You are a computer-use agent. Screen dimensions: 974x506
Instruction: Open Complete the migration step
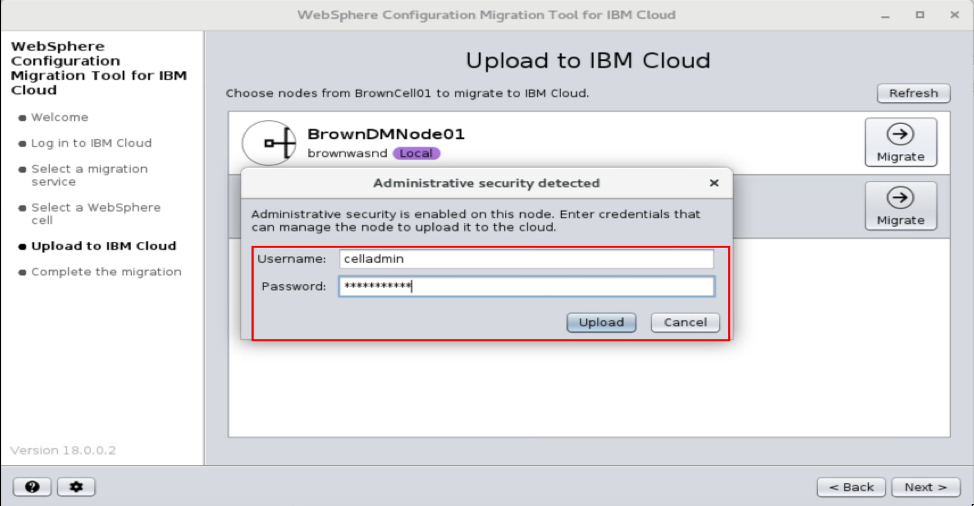tap(106, 272)
